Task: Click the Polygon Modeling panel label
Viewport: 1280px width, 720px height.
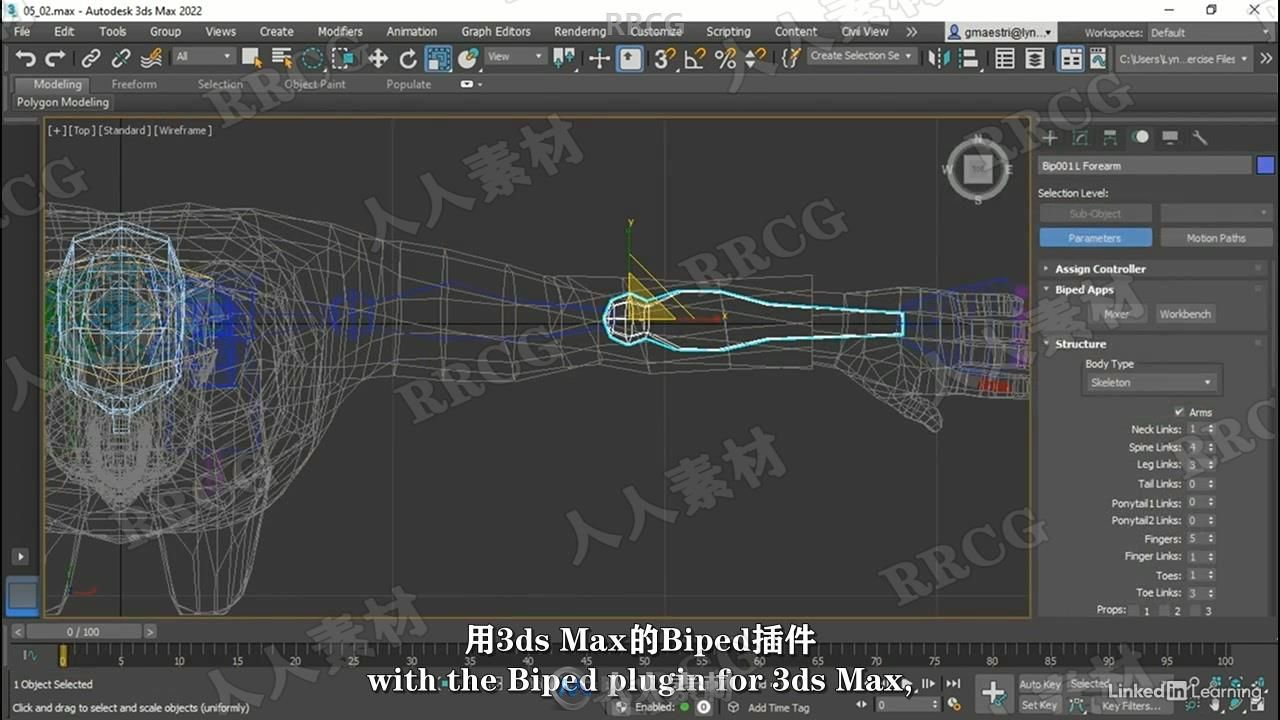Action: click(62, 102)
